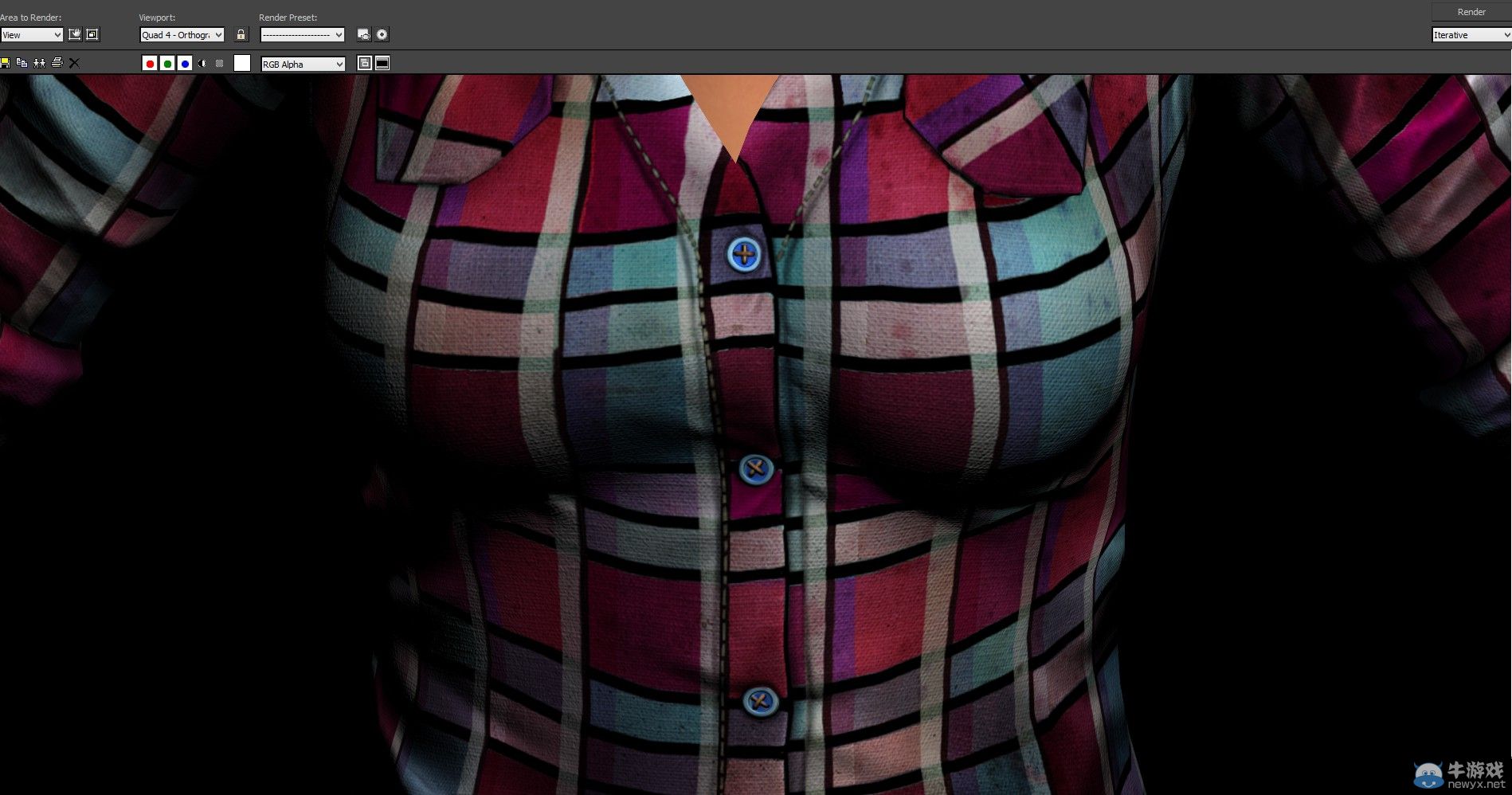
Task: Click the Print Image icon
Action: 57,63
